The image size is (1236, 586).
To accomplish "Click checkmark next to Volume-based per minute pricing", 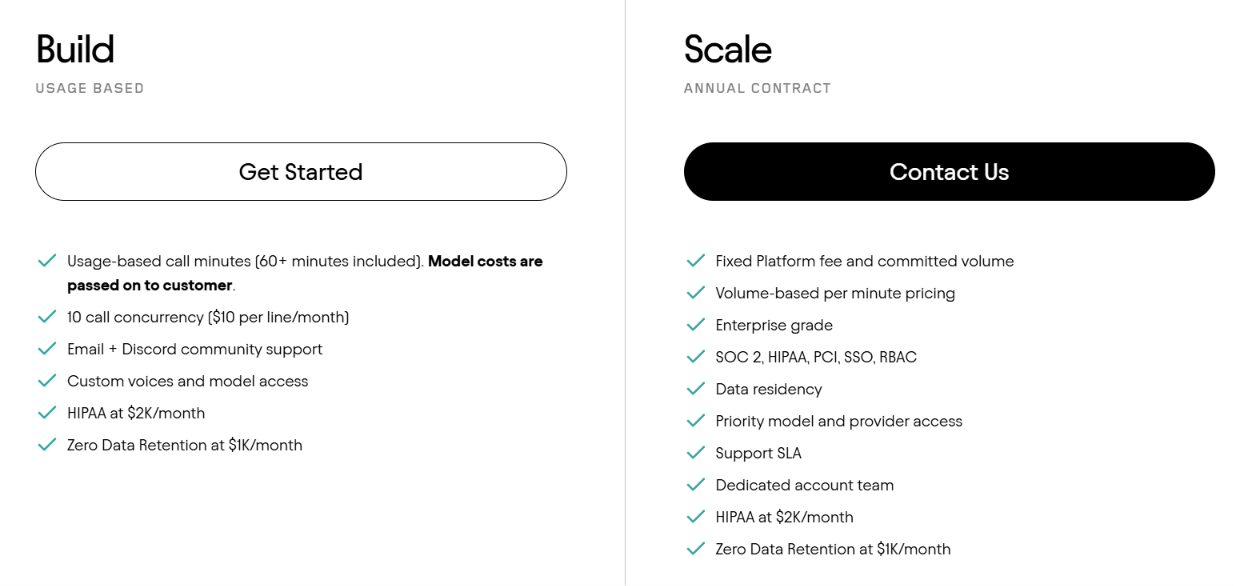I will 696,293.
